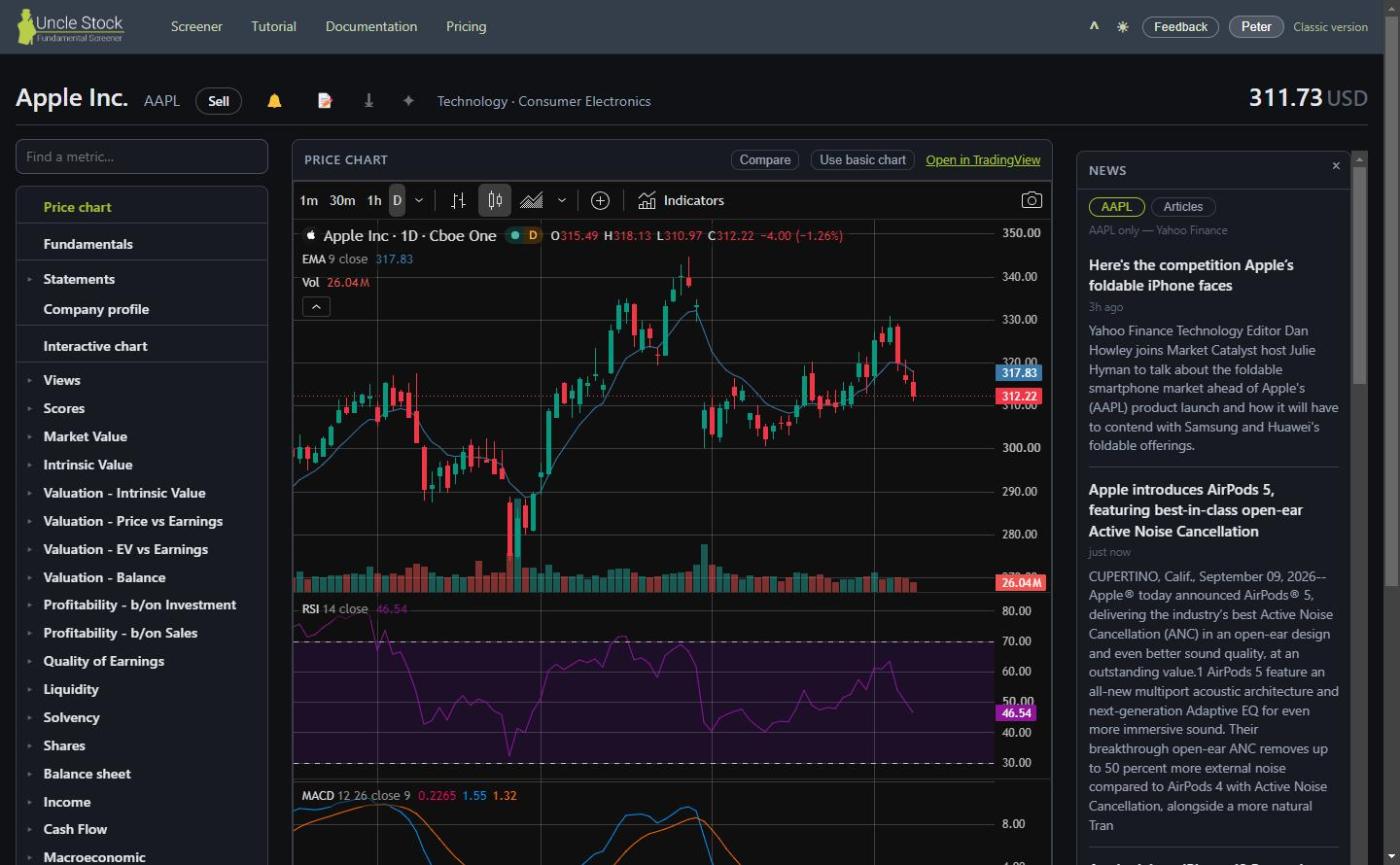1400x865 pixels.
Task: Open Fundamentals in sidebar
Action: (x=88, y=244)
